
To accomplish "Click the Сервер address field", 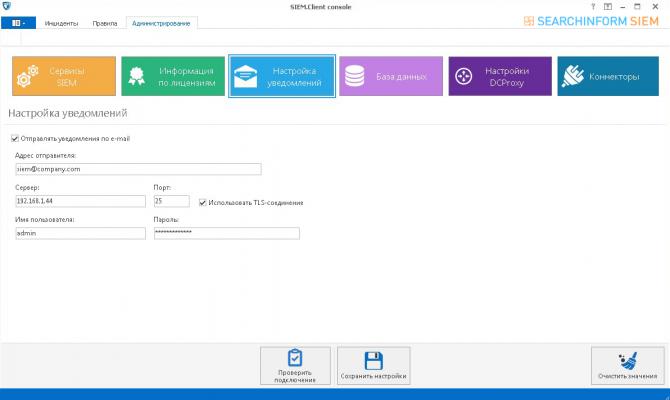I will [80, 201].
